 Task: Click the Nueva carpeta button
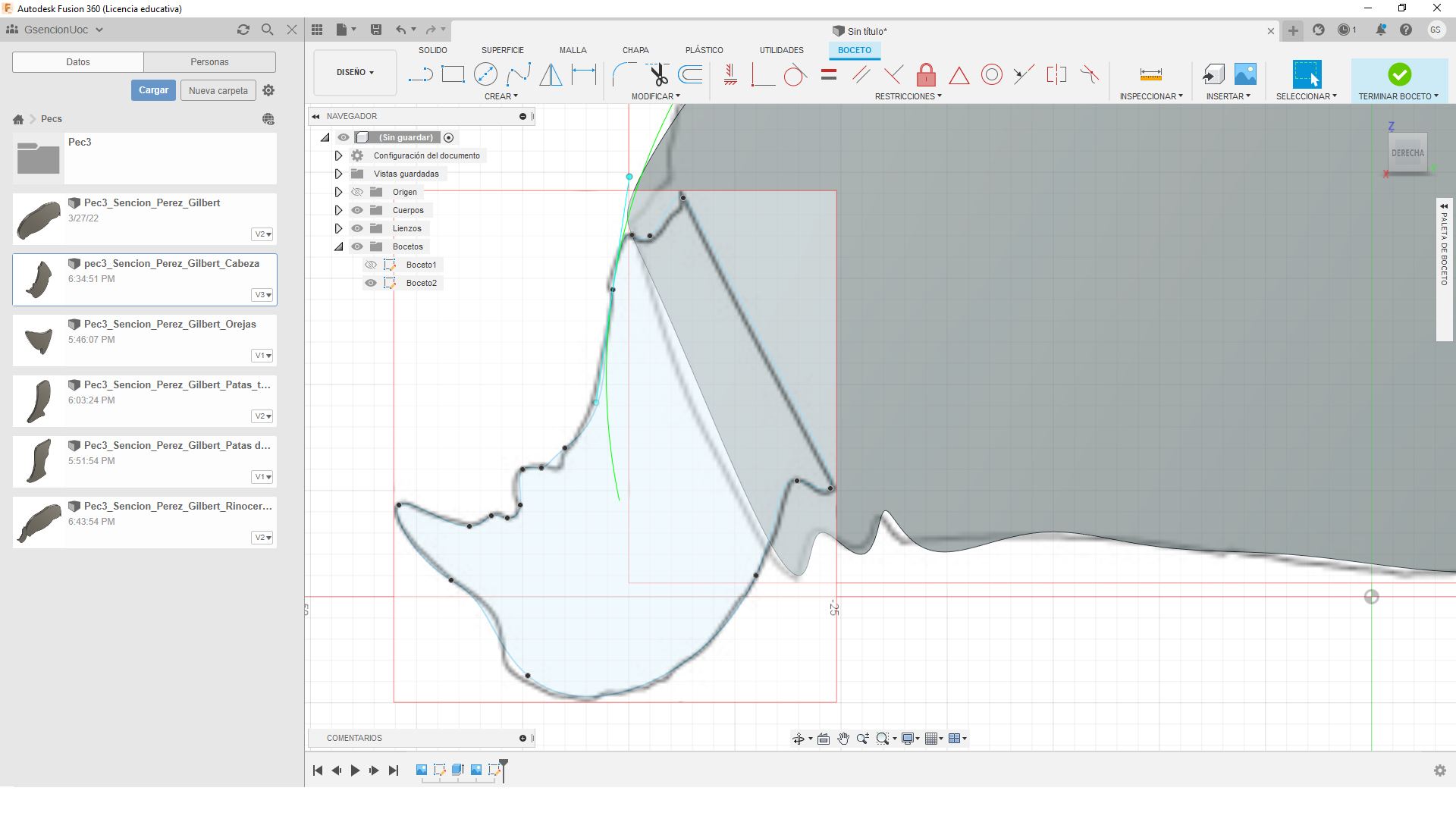pyautogui.click(x=218, y=90)
